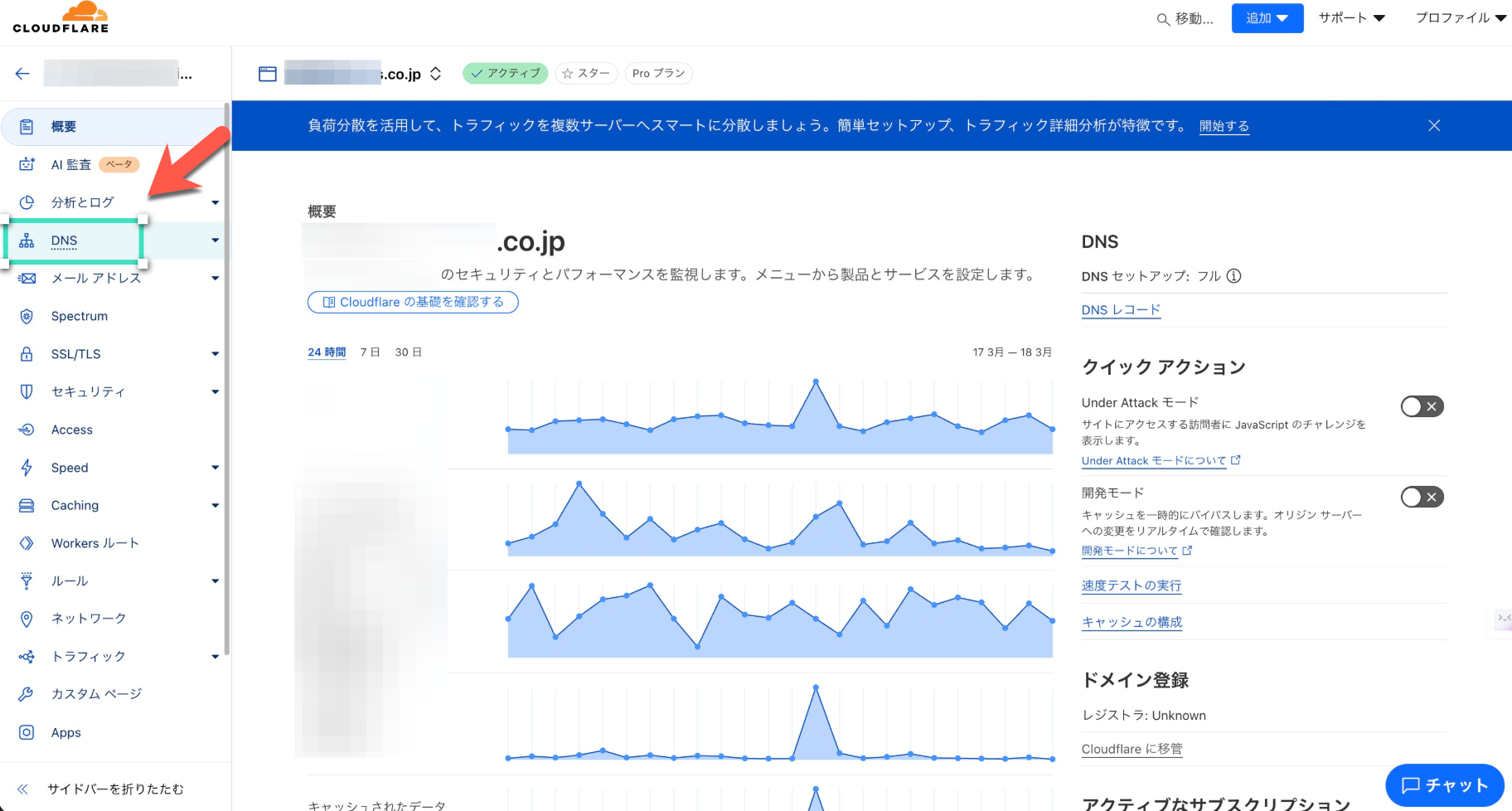This screenshot has height=811, width=1512.
Task: Expand the セキュリティ submenu arrow
Action: coord(215,391)
